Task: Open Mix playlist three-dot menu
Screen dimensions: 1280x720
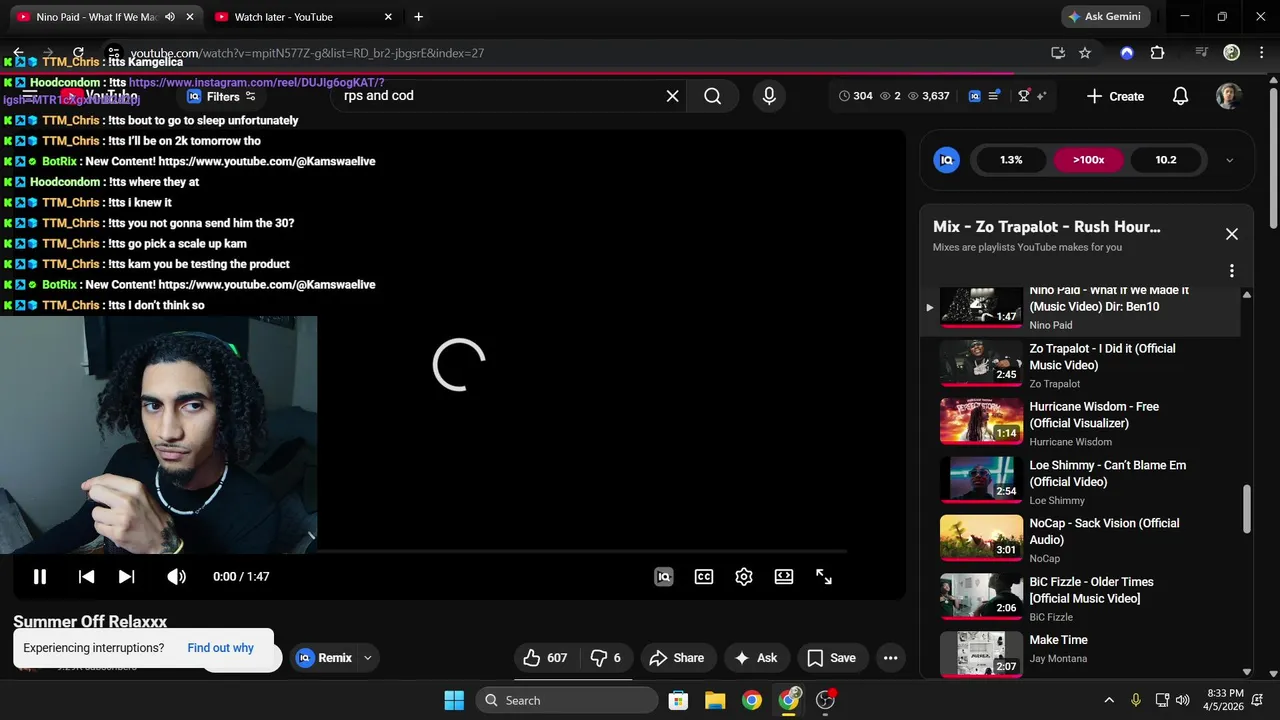Action: 1232,271
